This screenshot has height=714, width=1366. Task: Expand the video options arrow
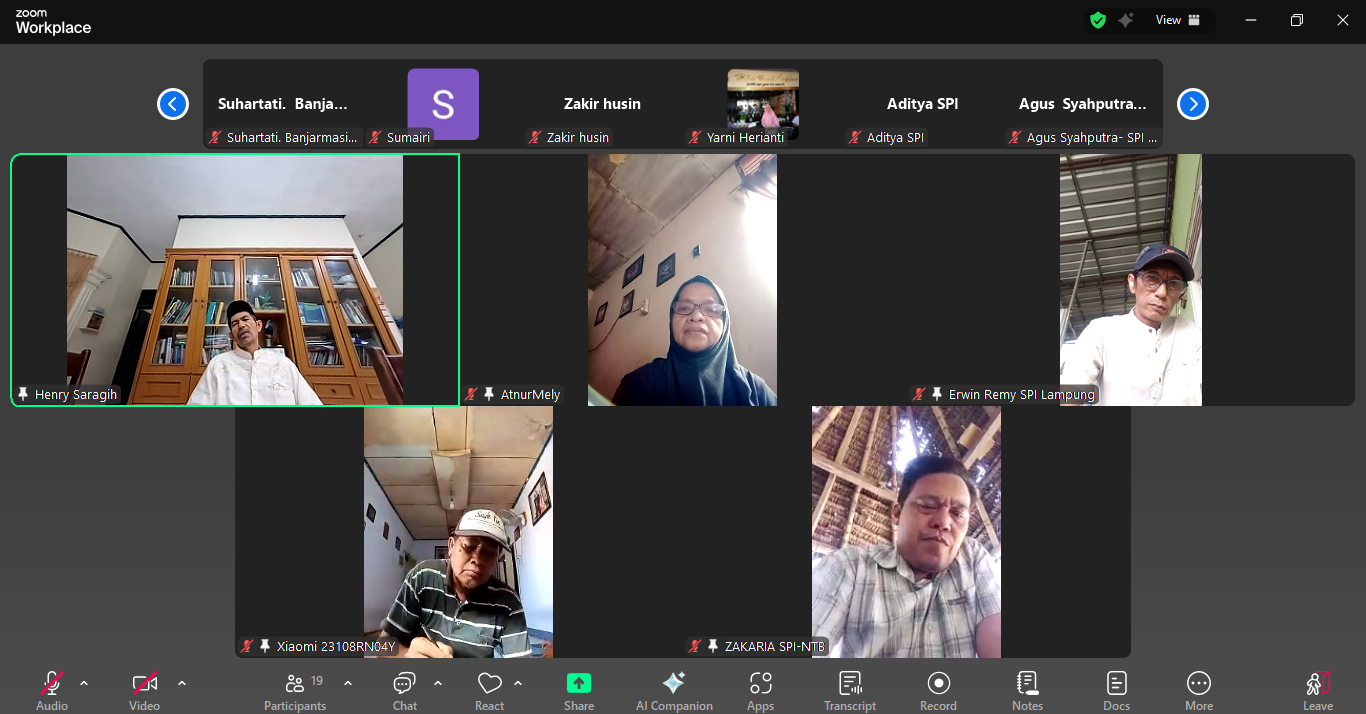coord(181,683)
